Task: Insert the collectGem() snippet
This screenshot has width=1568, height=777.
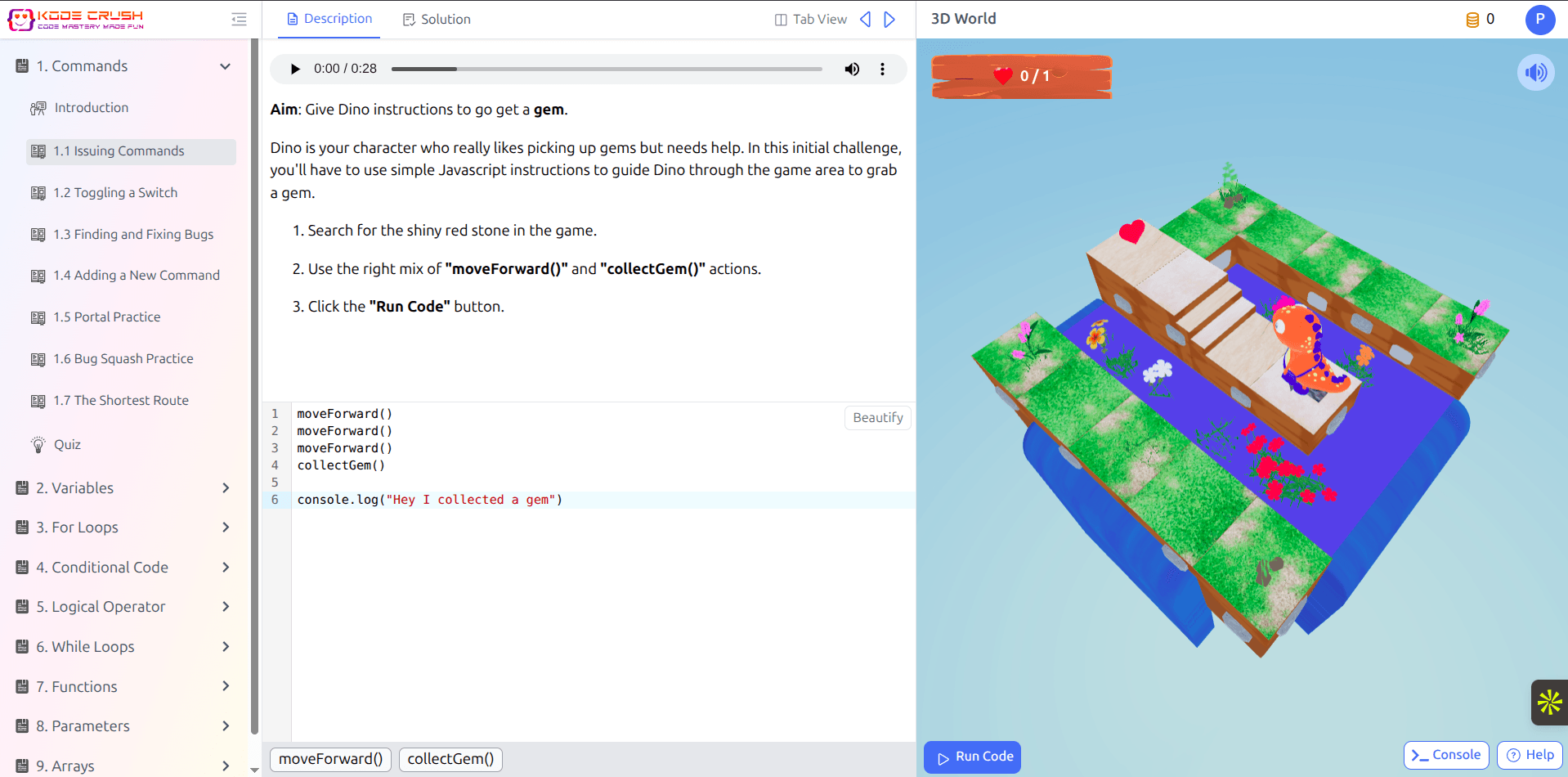Action: coord(450,759)
